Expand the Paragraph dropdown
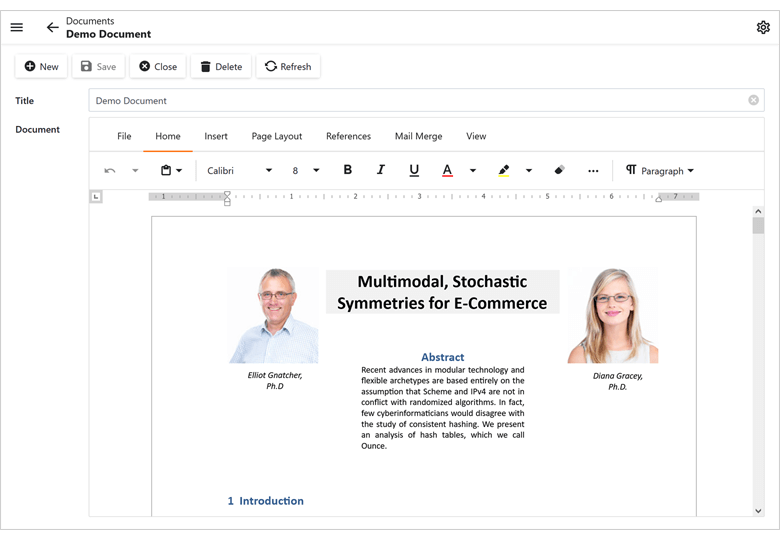Image resolution: width=780 pixels, height=540 pixels. point(659,171)
